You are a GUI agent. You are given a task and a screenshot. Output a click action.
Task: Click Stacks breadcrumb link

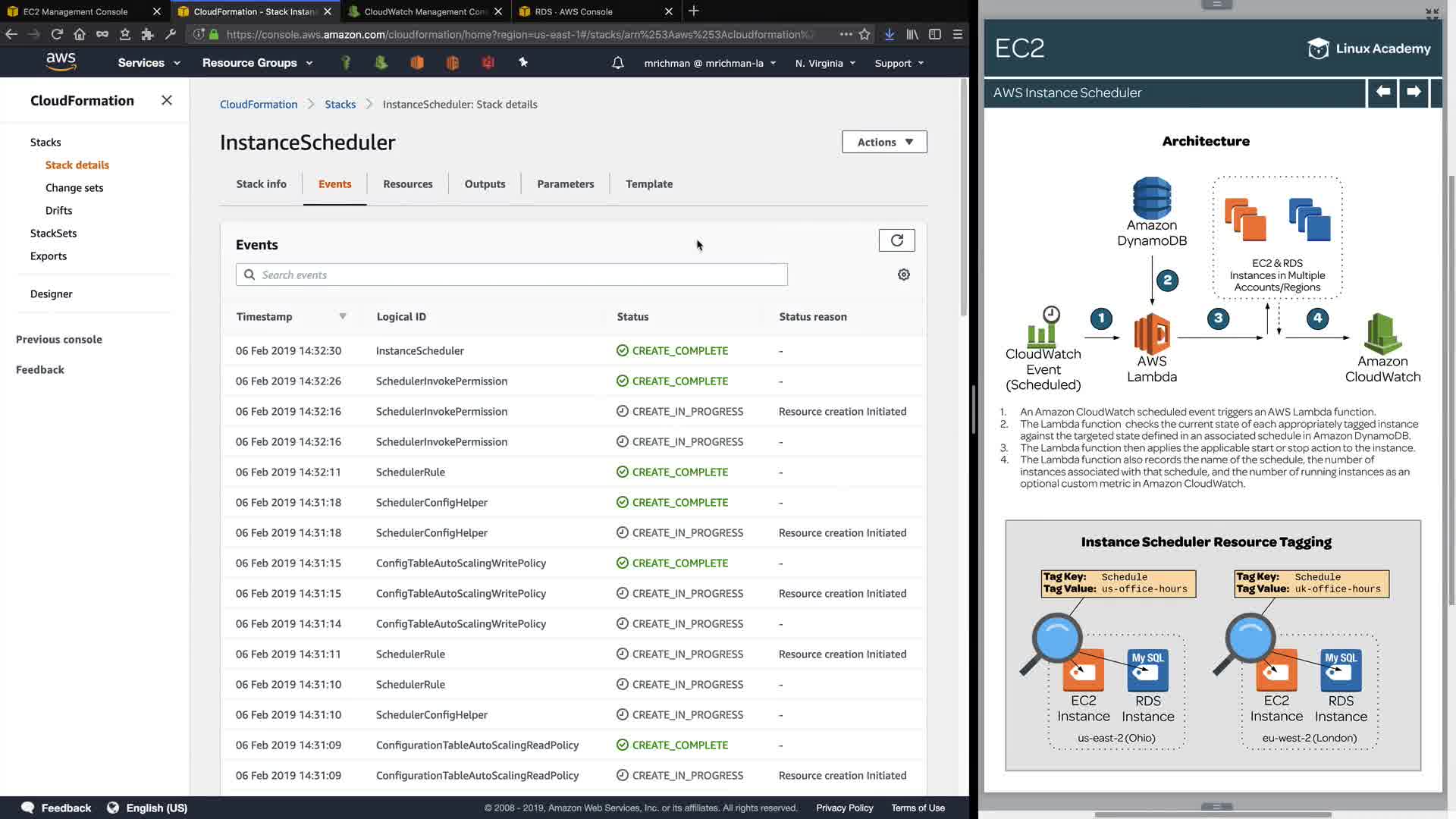(340, 105)
